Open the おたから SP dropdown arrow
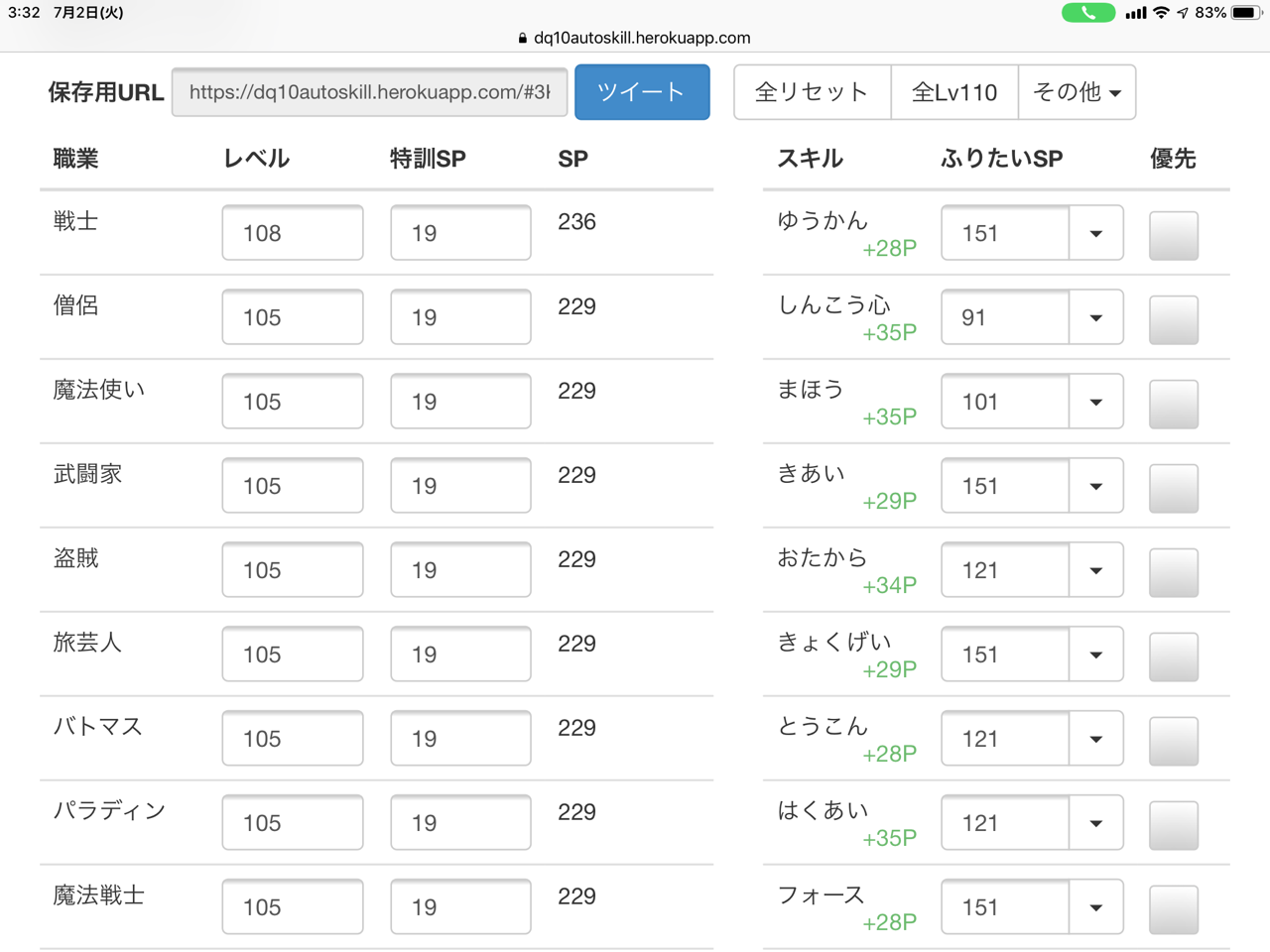The height and width of the screenshot is (952, 1270). (1096, 570)
